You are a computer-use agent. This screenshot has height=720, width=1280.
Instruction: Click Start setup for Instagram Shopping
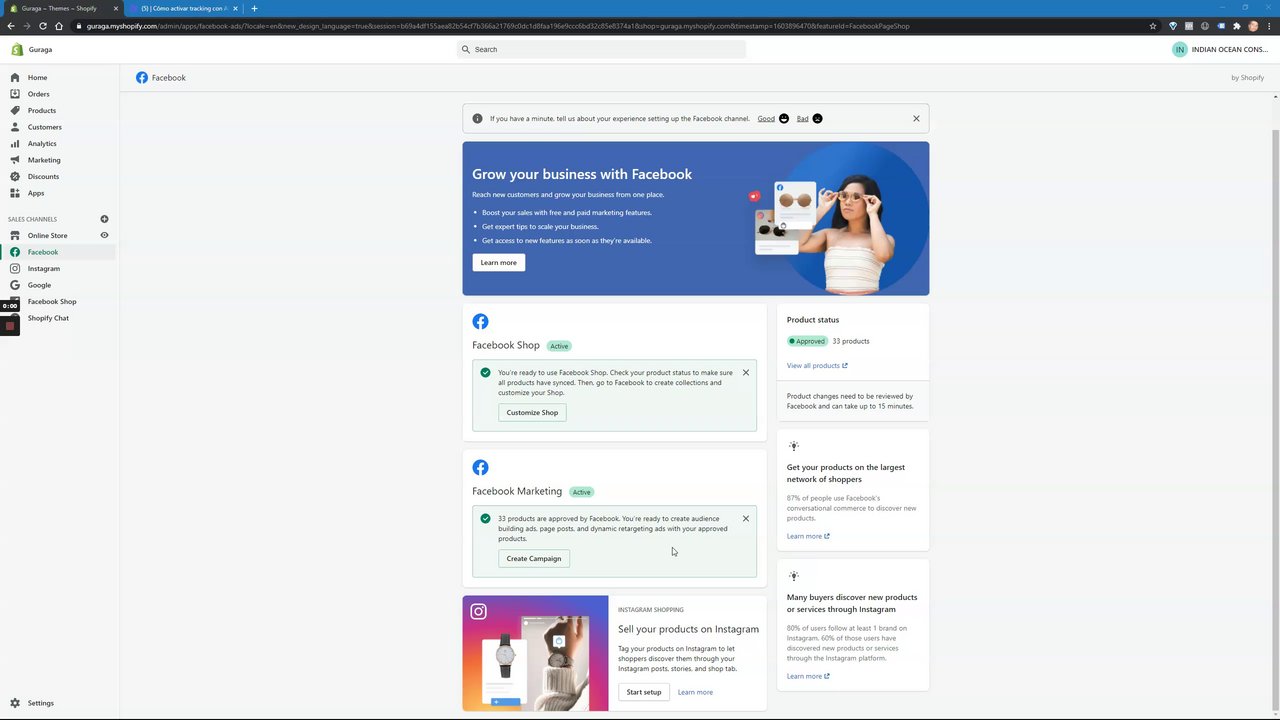(644, 692)
